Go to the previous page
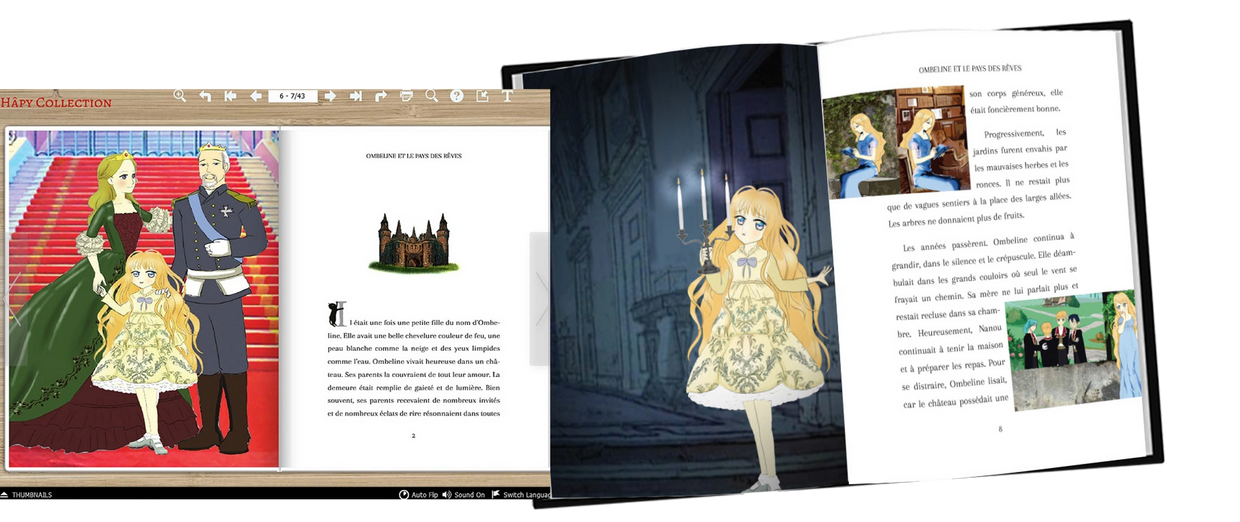This screenshot has height=522, width=1240. [x=255, y=96]
